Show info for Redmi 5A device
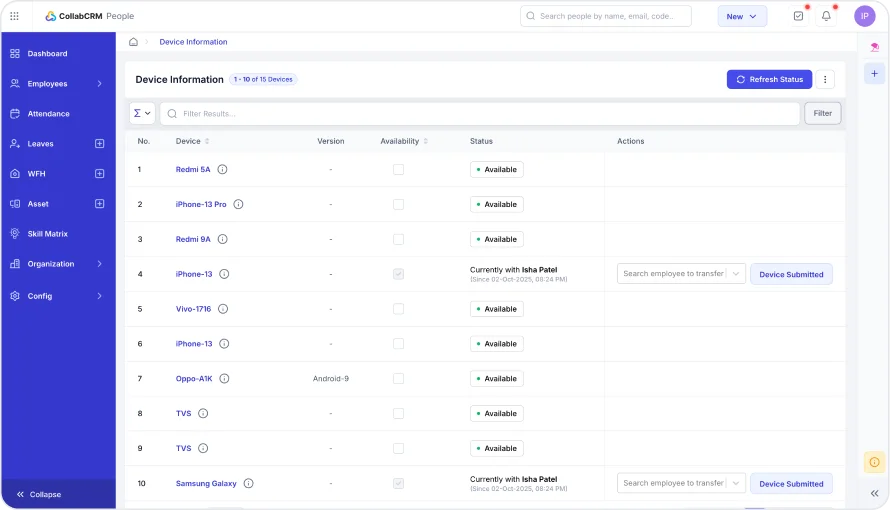 (x=222, y=170)
